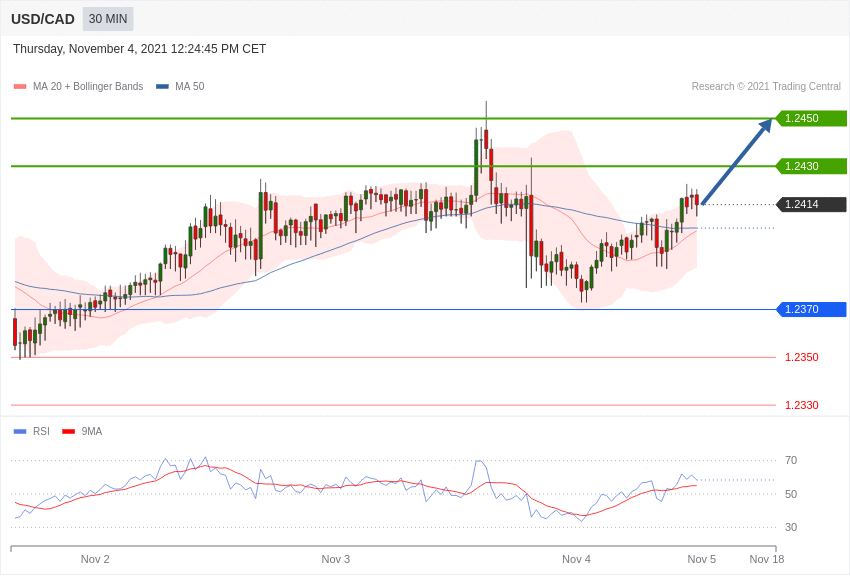Image resolution: width=850 pixels, height=576 pixels.
Task: Click the RSI 50 level label
Action: [x=791, y=494]
